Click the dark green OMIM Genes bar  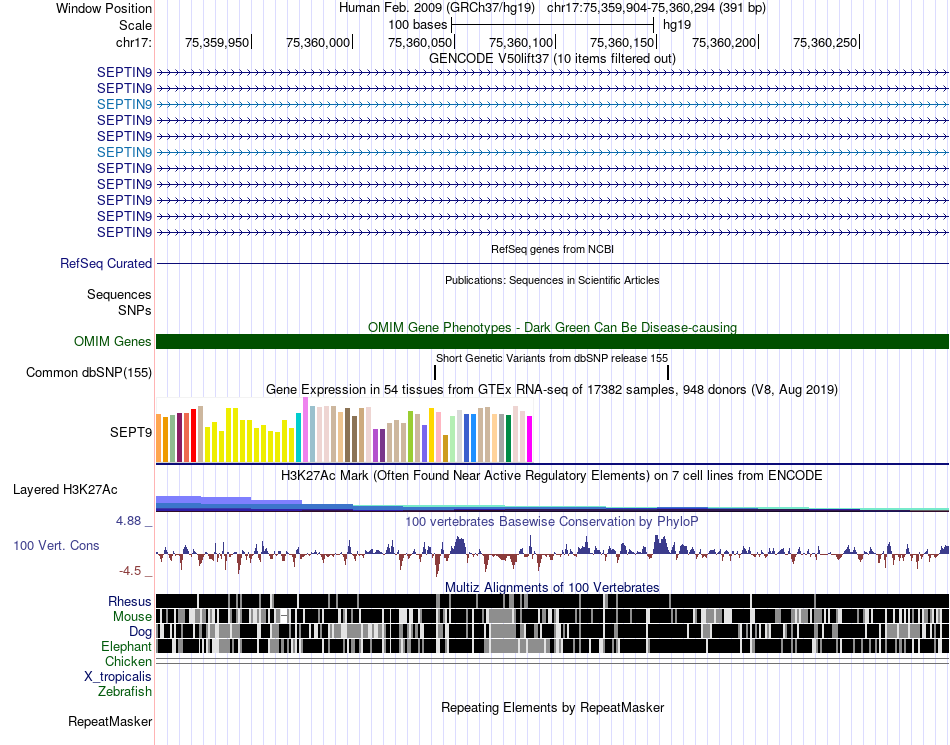pos(553,342)
